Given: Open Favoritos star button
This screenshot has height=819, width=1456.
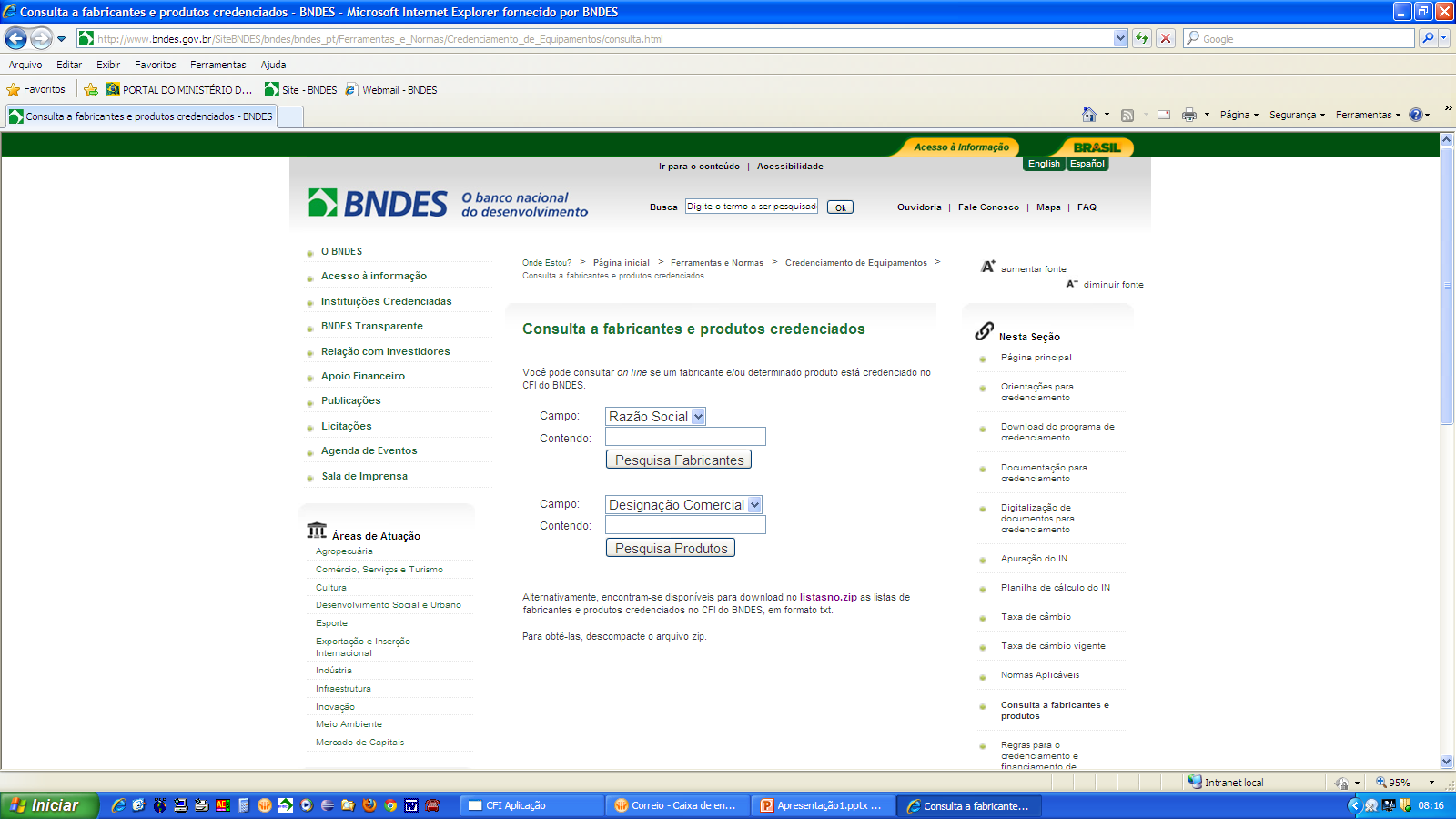Looking at the screenshot, I should 36,89.
